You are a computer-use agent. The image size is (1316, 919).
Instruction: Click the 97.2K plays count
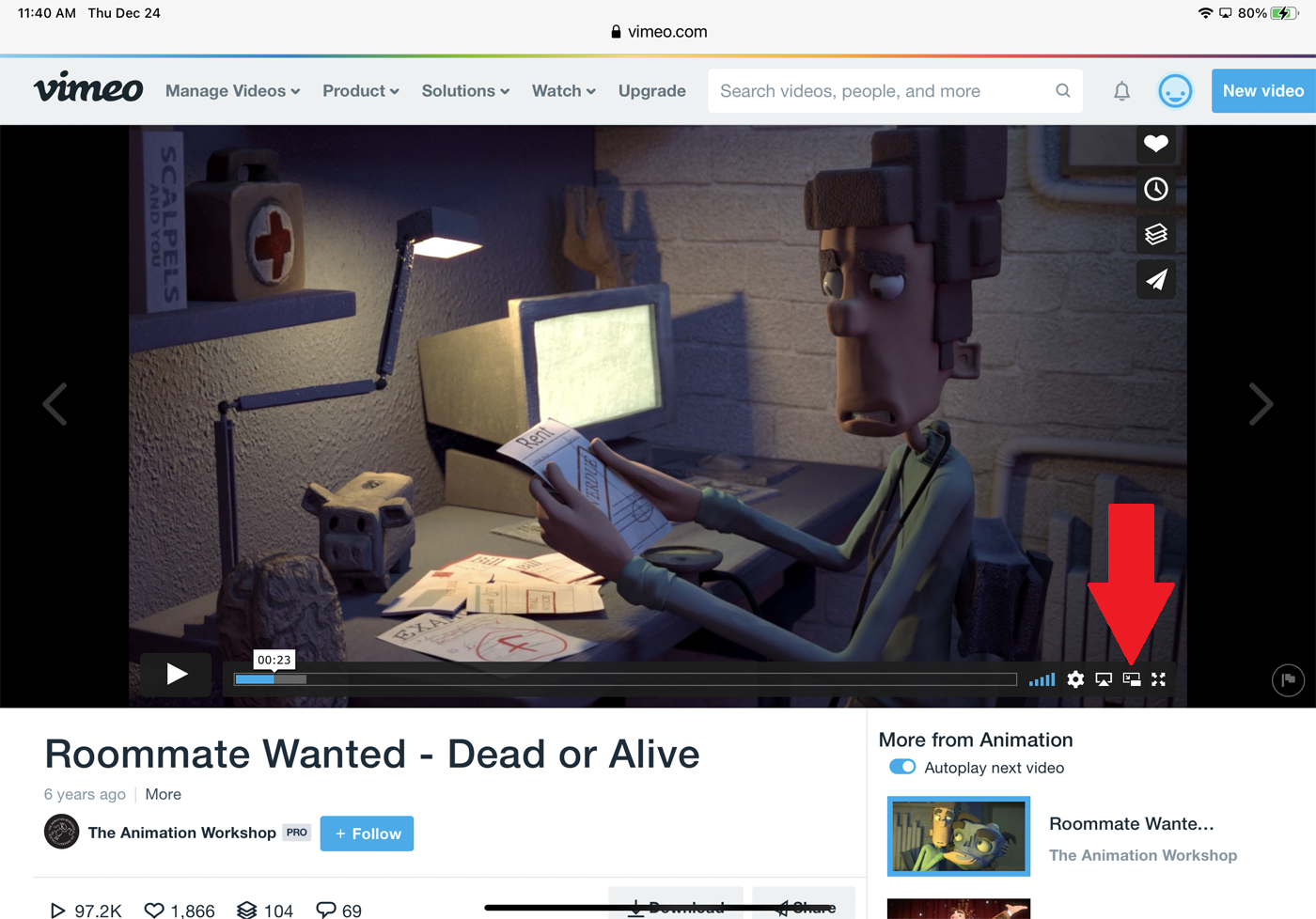86,911
